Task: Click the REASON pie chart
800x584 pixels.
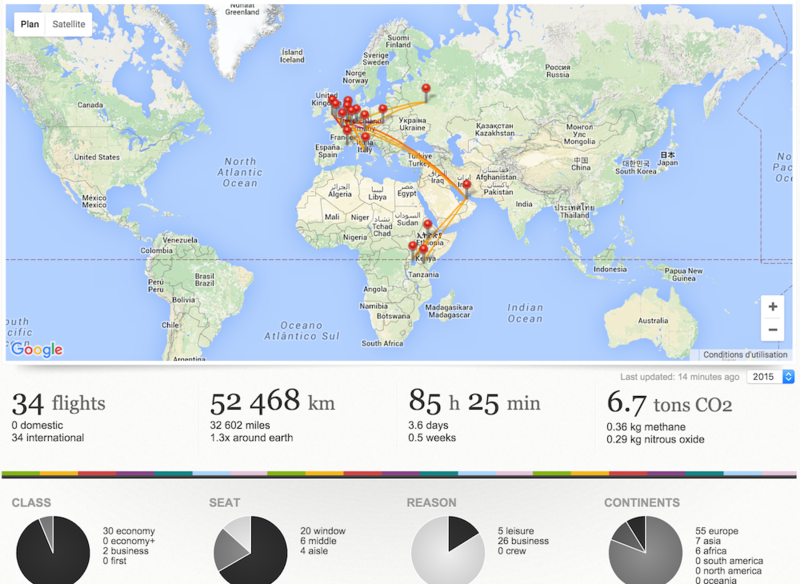Action: point(448,551)
